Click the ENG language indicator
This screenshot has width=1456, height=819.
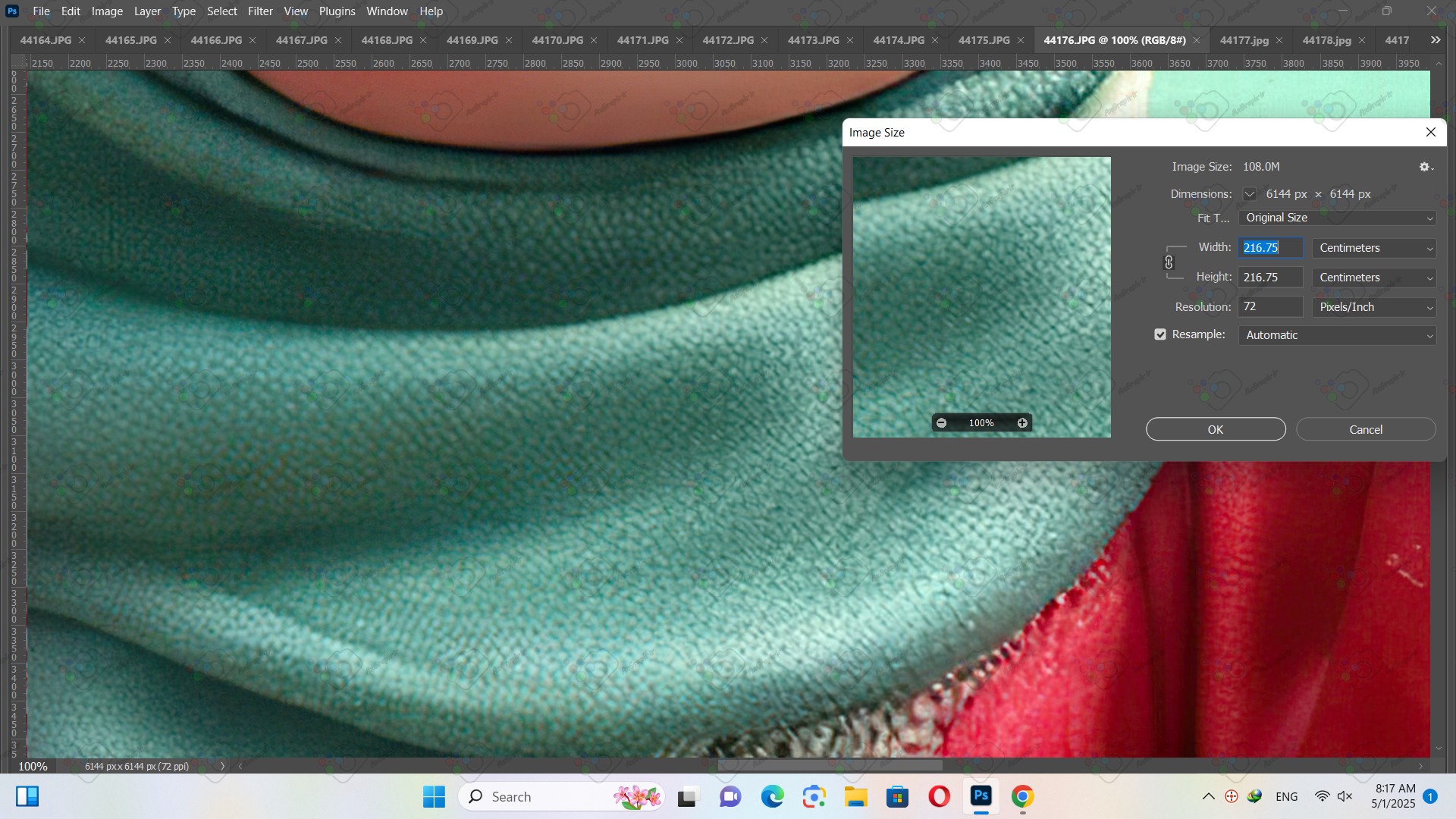point(1287,796)
